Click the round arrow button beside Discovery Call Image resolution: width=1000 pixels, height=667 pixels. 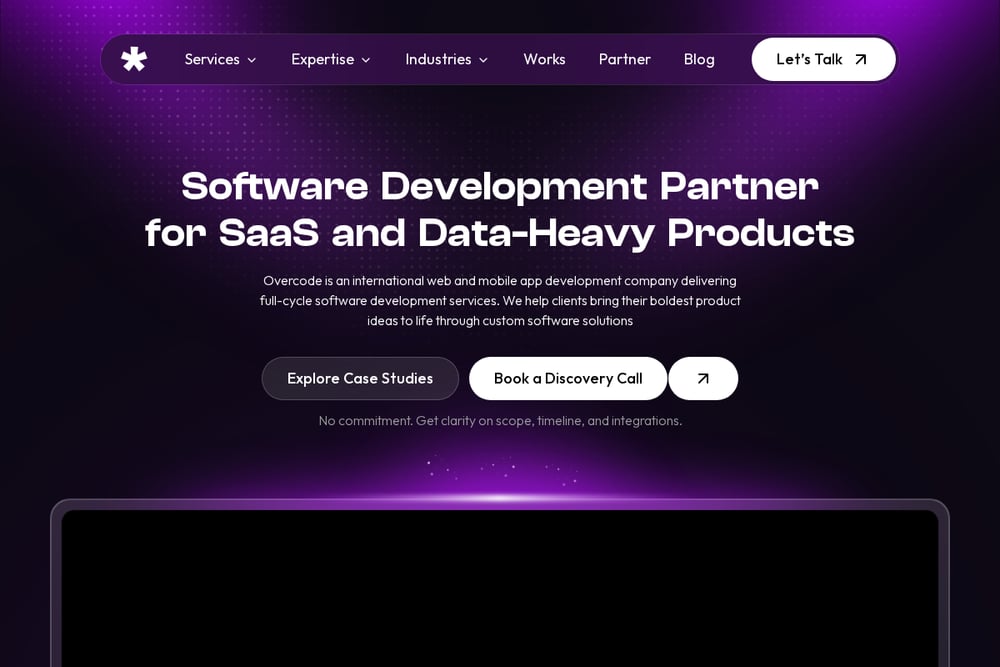(703, 378)
